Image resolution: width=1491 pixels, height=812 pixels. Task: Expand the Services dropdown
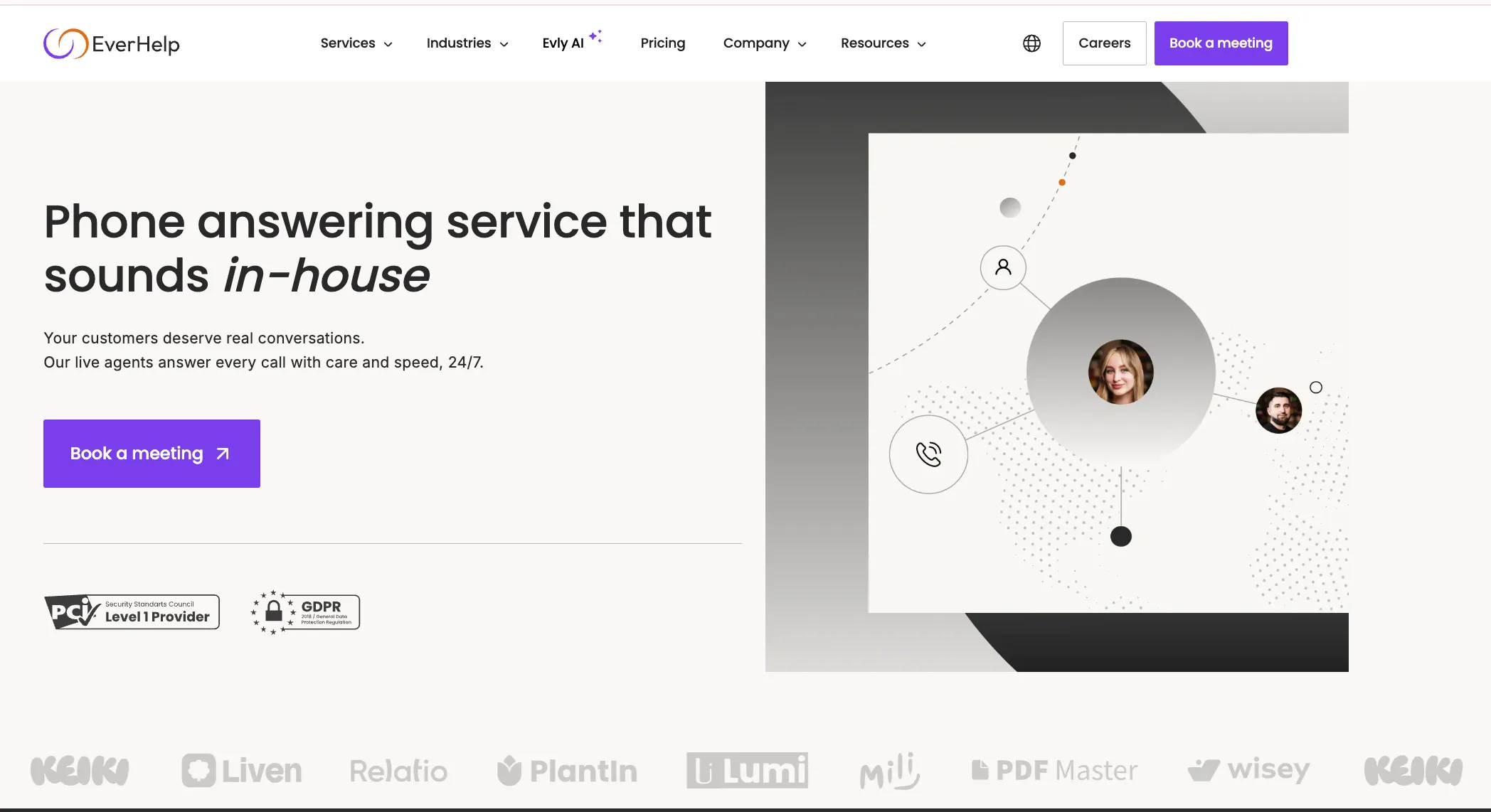tap(356, 43)
